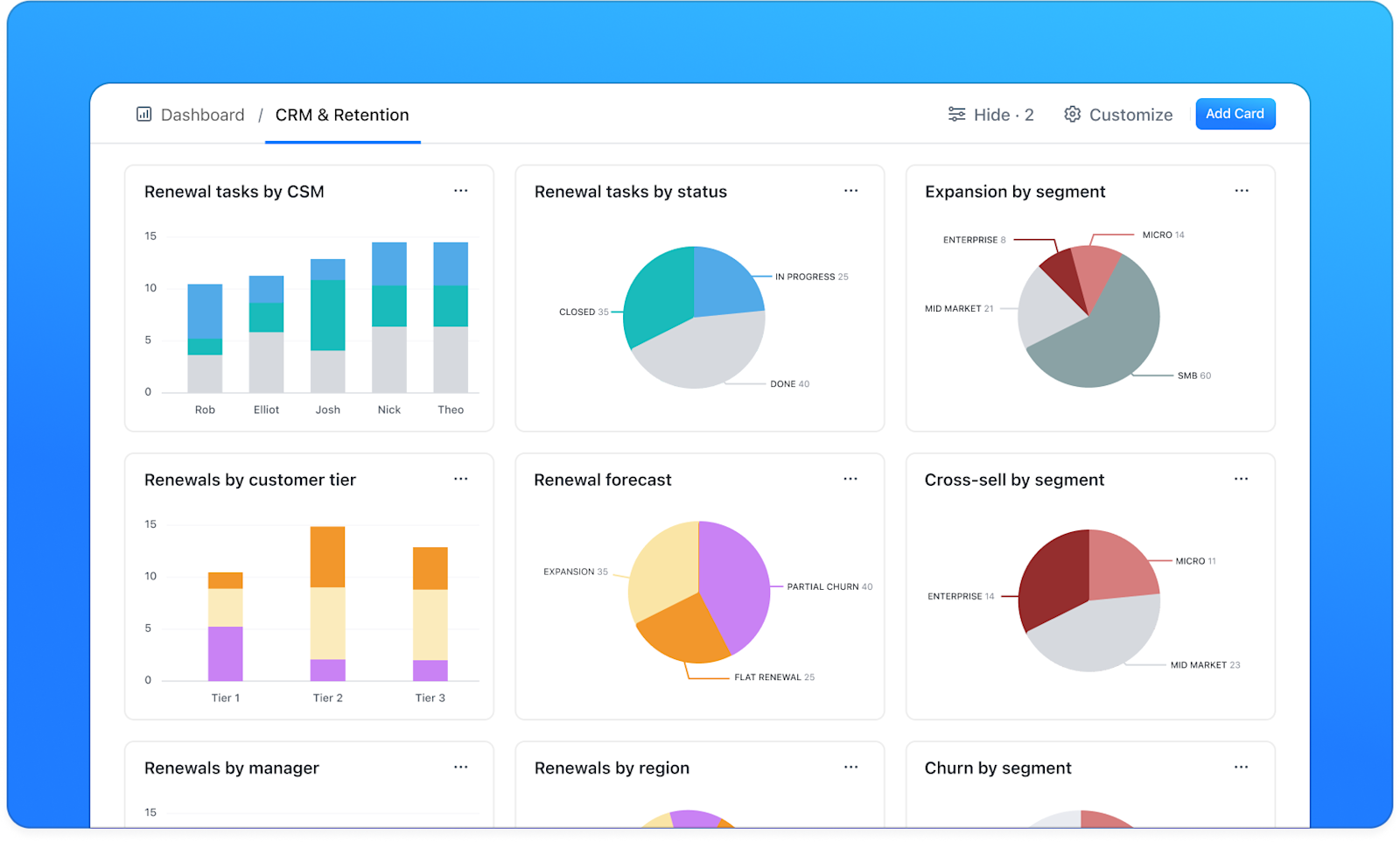This screenshot has width=1400, height=842.
Task: Open Customize options
Action: [1130, 114]
